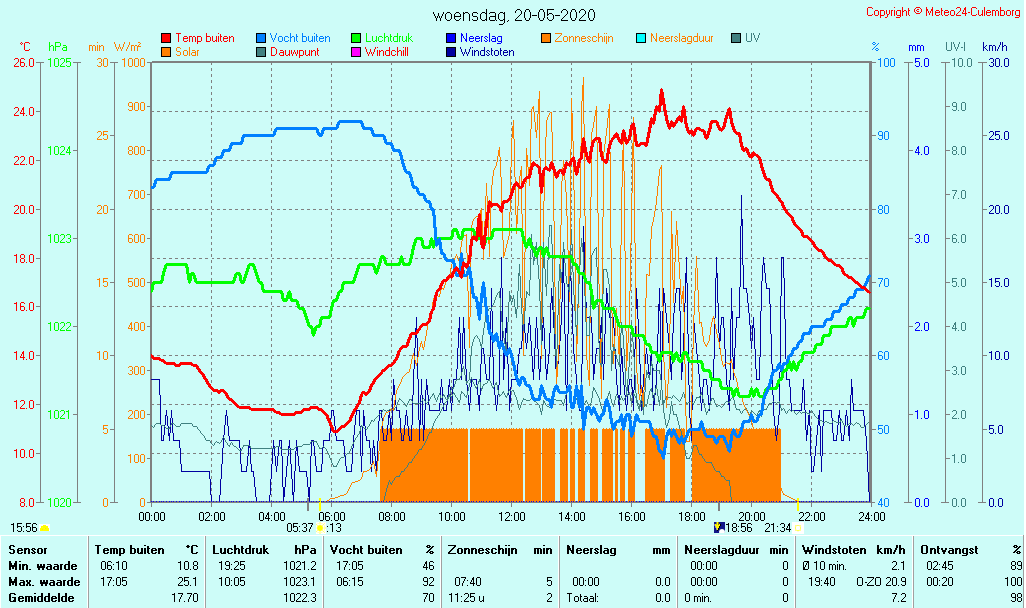This screenshot has height=608, width=1026.
Task: Click the blue Vocht buiten legend square
Action: tap(261, 38)
